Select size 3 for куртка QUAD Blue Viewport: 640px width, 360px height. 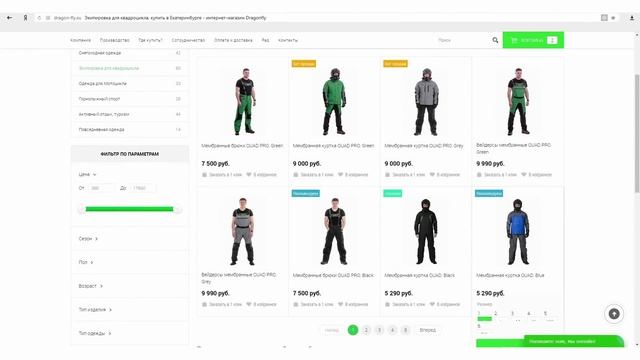512,313
